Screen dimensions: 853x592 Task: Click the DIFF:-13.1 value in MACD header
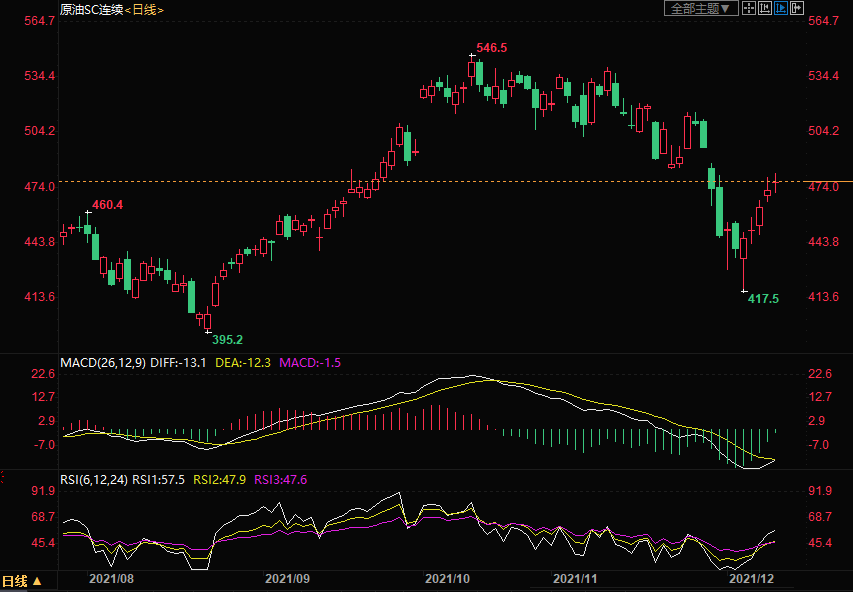tap(179, 362)
